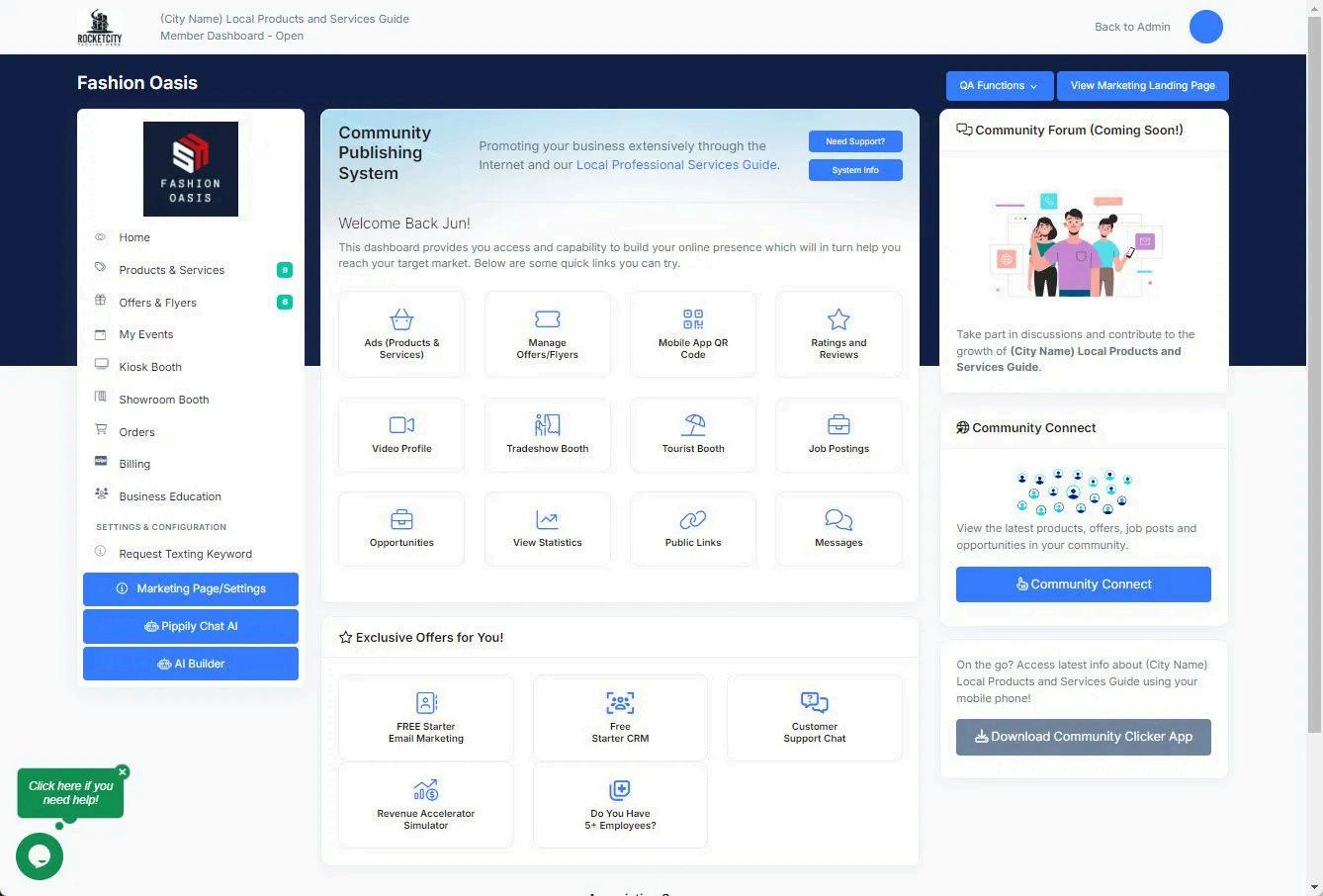Click the Need Support? button
Viewport: 1323px width, 896px height.
855,141
